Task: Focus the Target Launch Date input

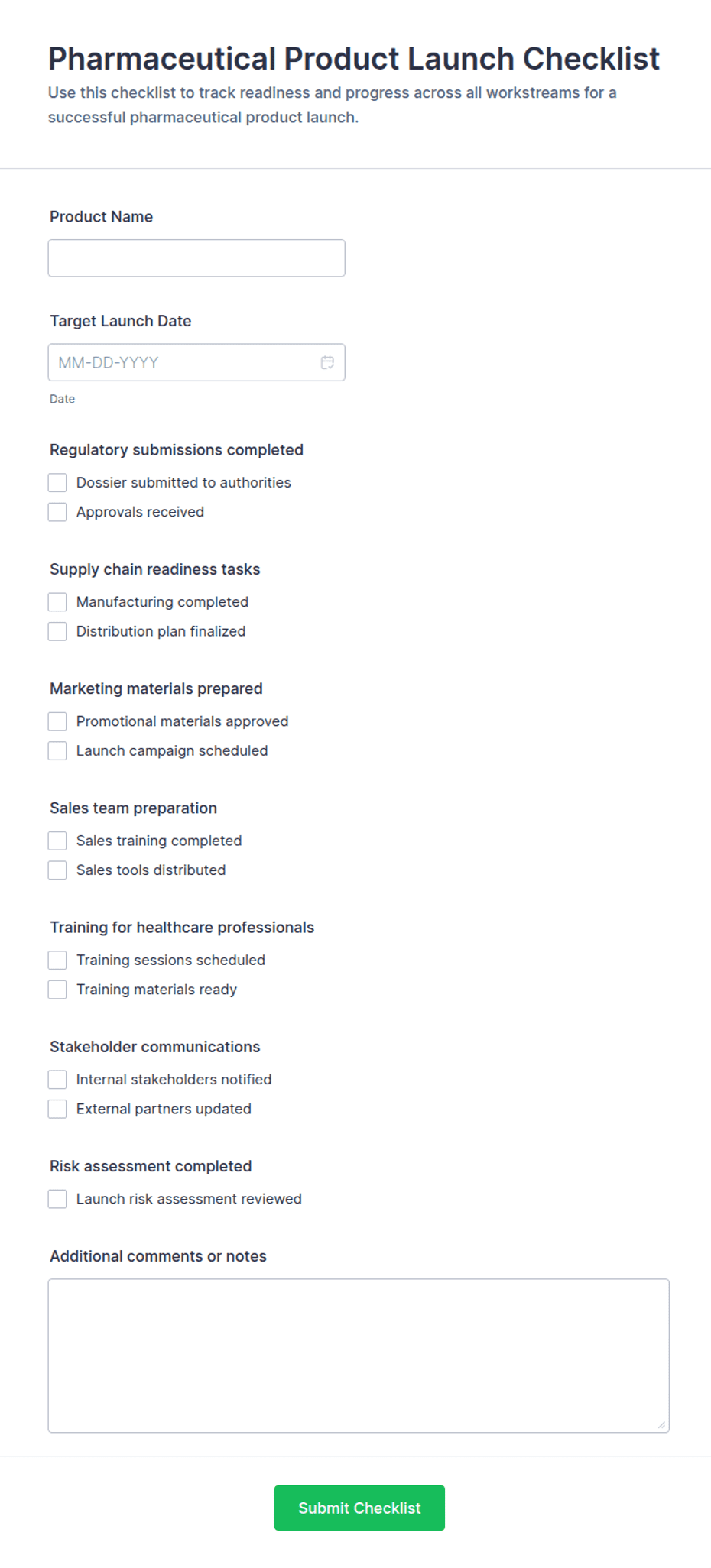Action: pyautogui.click(x=196, y=362)
